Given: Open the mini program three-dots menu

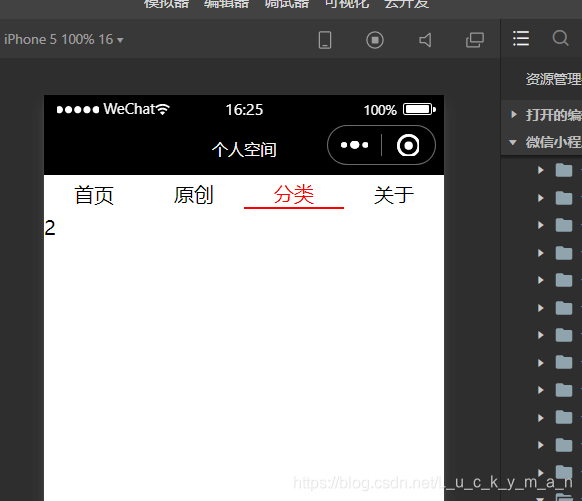Looking at the screenshot, I should click(x=354, y=145).
